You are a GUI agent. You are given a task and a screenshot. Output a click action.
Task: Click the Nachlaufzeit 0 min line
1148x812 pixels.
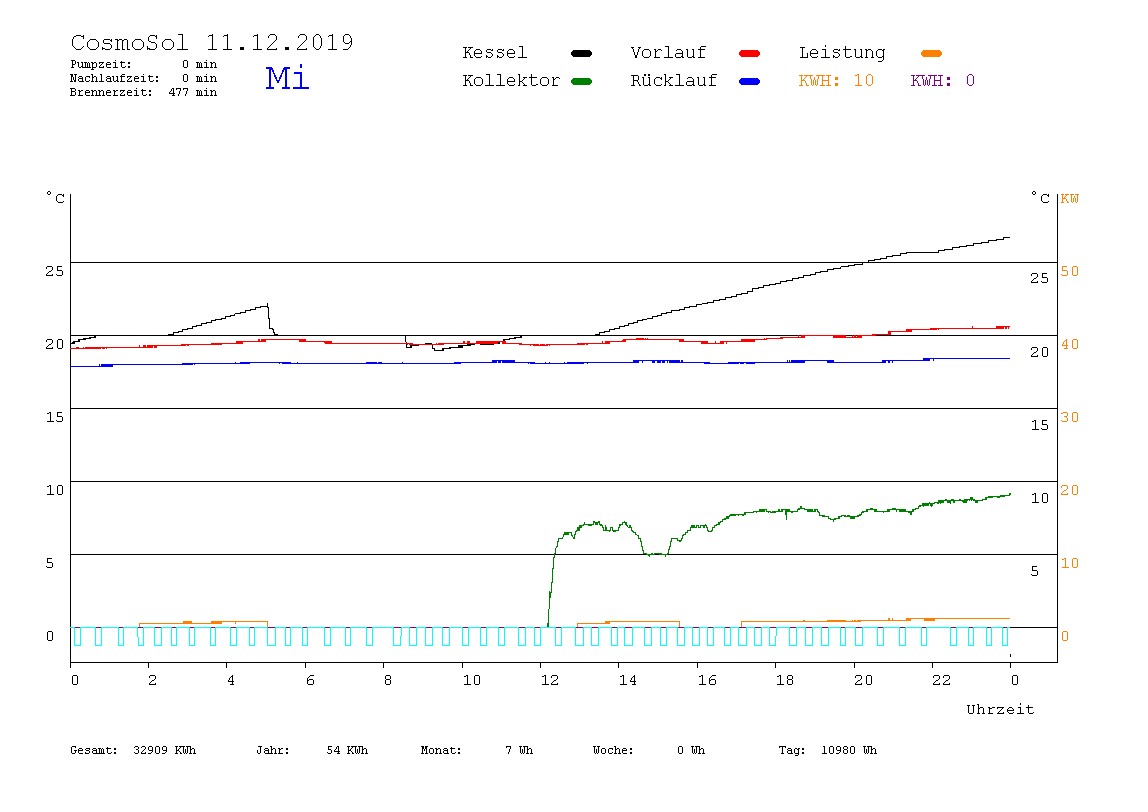(x=144, y=78)
